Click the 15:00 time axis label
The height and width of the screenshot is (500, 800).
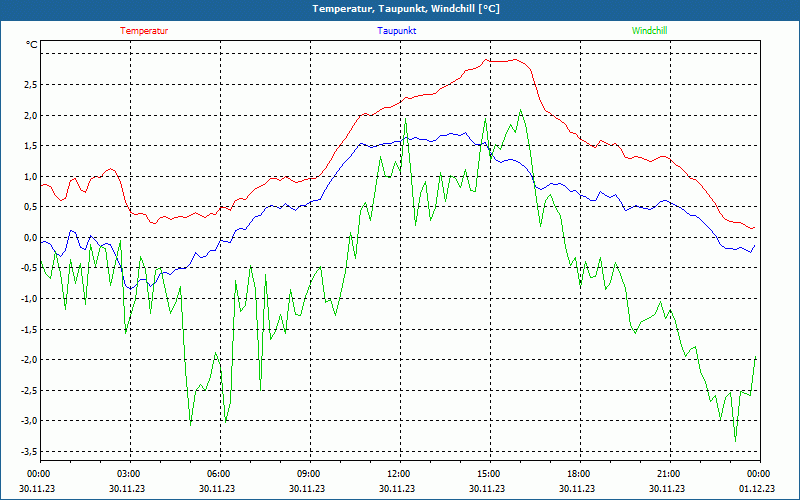click(488, 474)
